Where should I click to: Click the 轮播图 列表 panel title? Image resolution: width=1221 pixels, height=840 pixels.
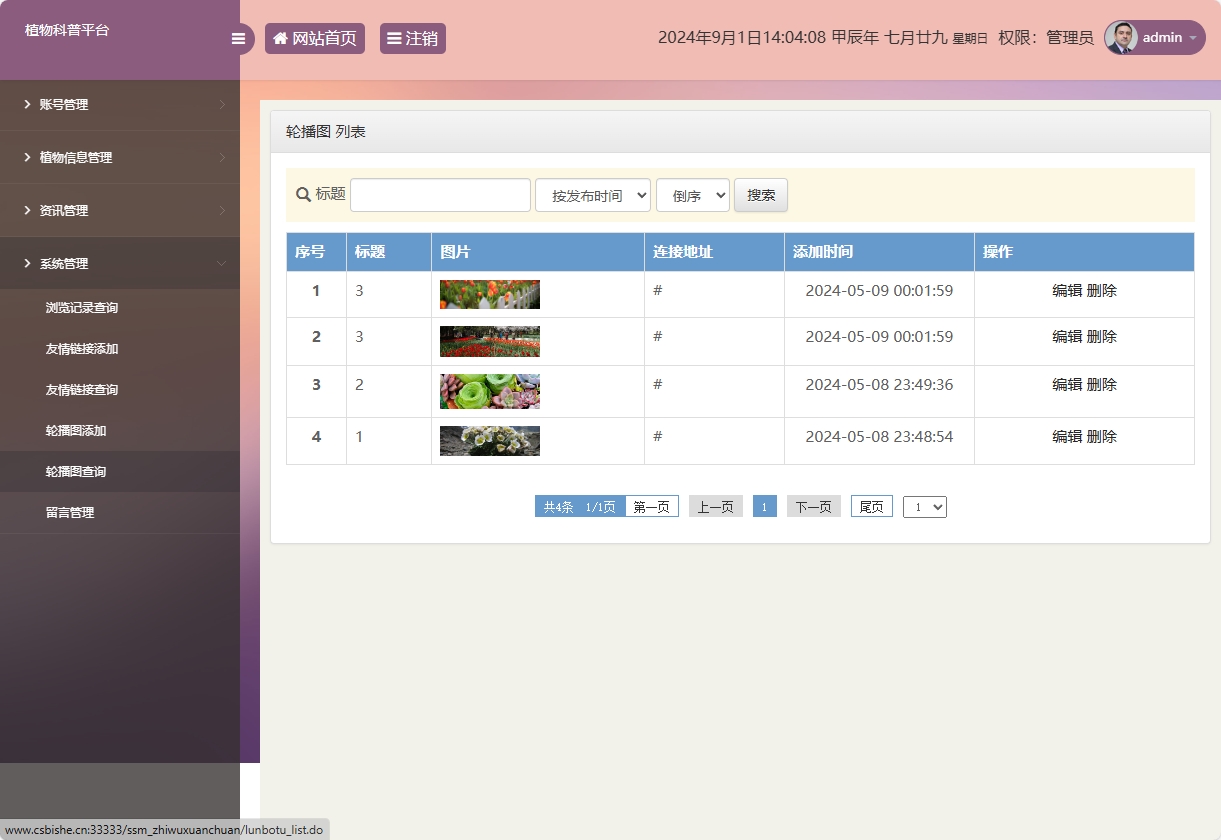point(326,132)
